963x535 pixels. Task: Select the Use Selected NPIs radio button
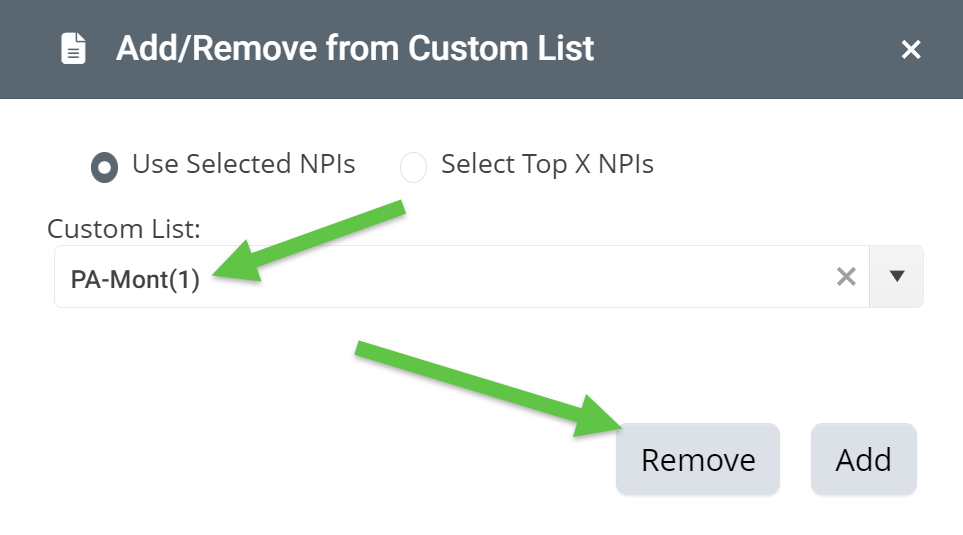pos(104,166)
